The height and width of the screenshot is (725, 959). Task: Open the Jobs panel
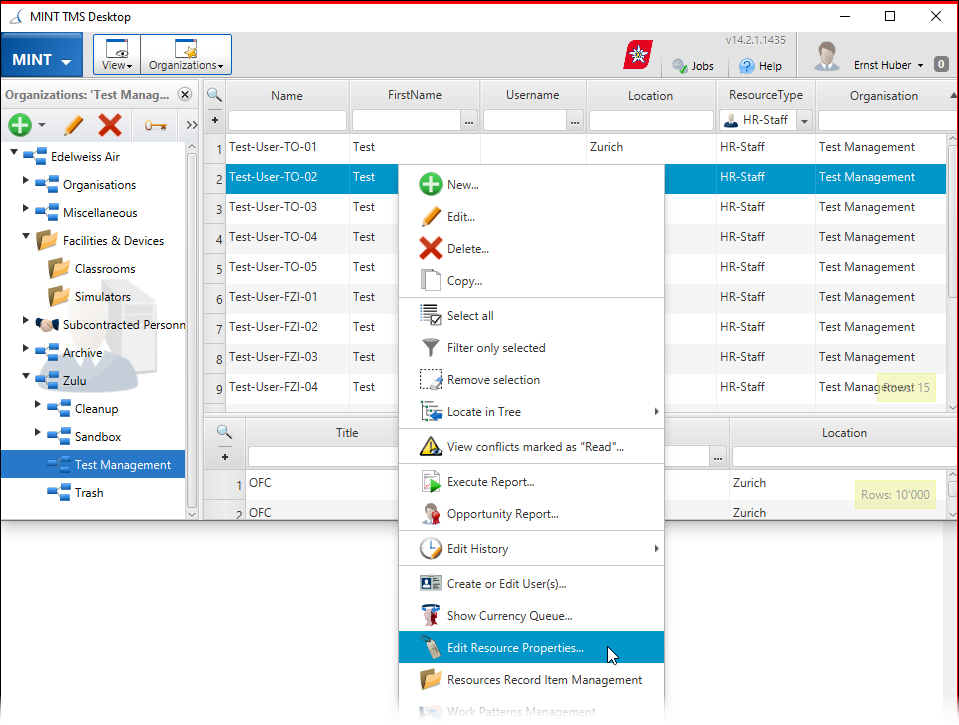point(693,65)
